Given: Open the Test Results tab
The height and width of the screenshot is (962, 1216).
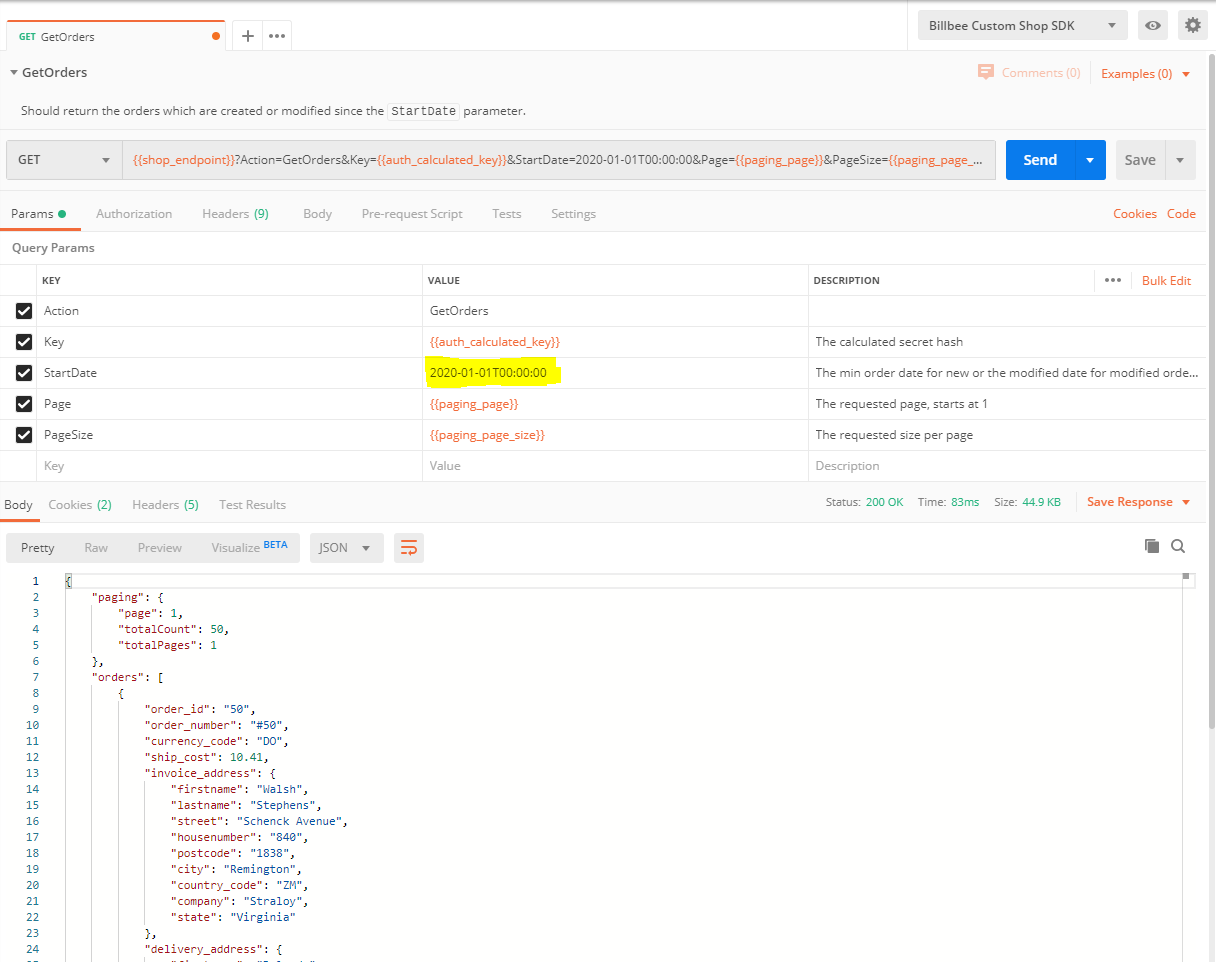Looking at the screenshot, I should [252, 505].
